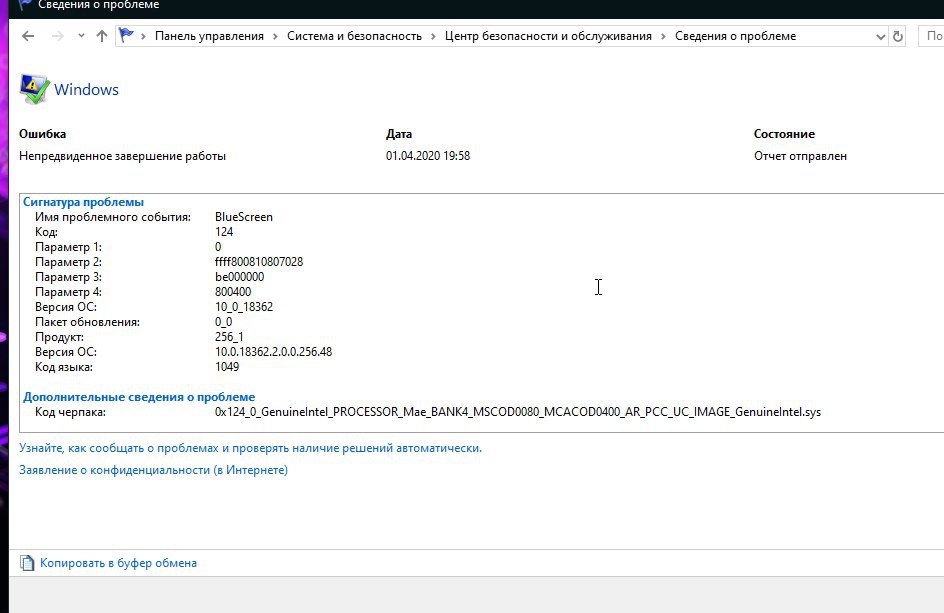Expand chevron after Система и безопасность breadcrumb

433,36
